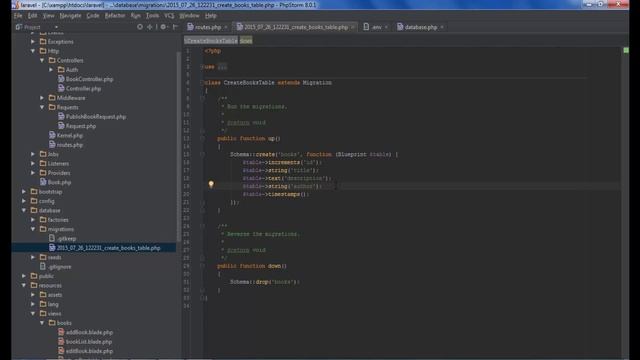Open the Refactor menu

(x=115, y=16)
